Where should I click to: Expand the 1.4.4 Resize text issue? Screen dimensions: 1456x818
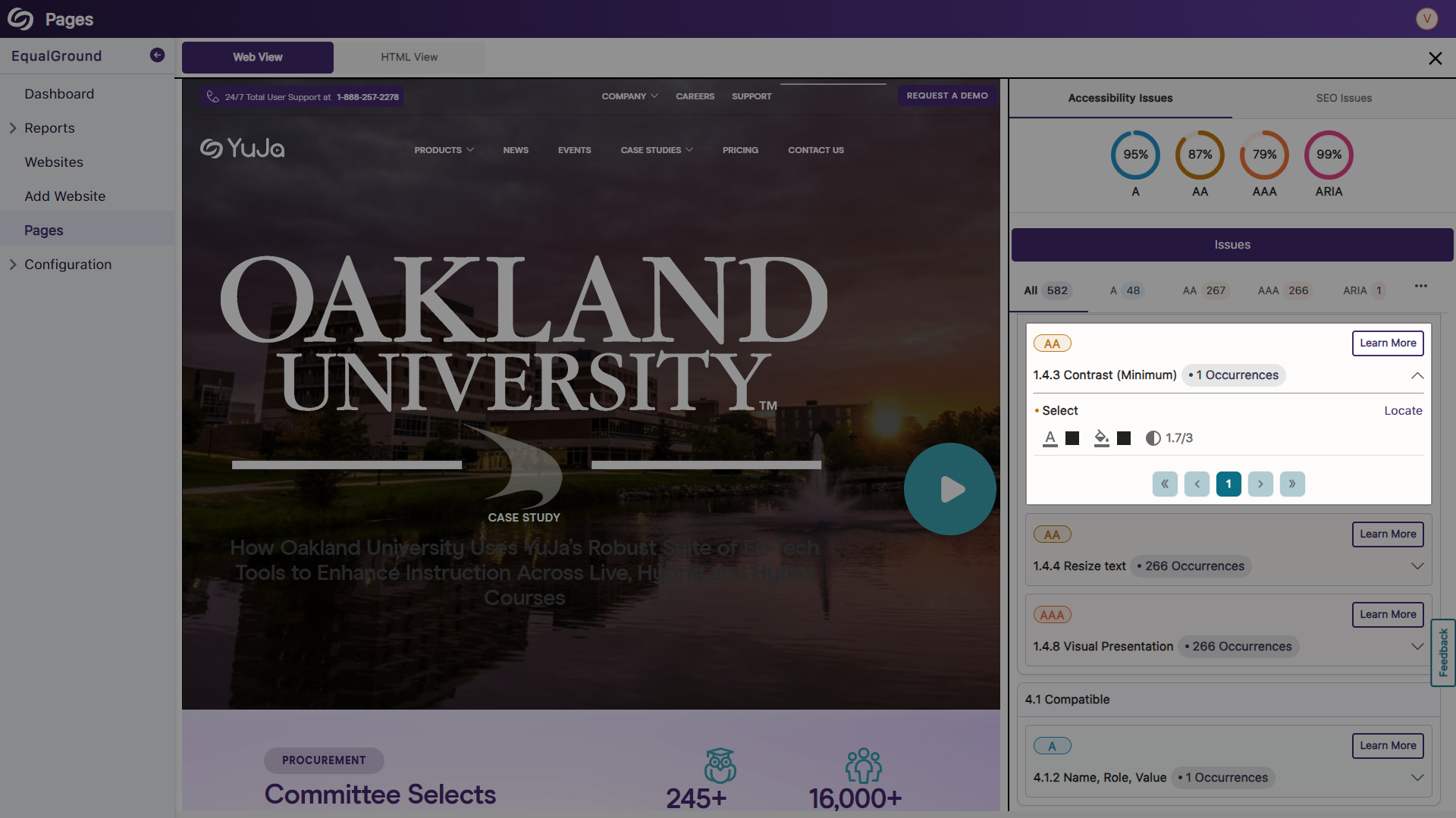coord(1417,566)
